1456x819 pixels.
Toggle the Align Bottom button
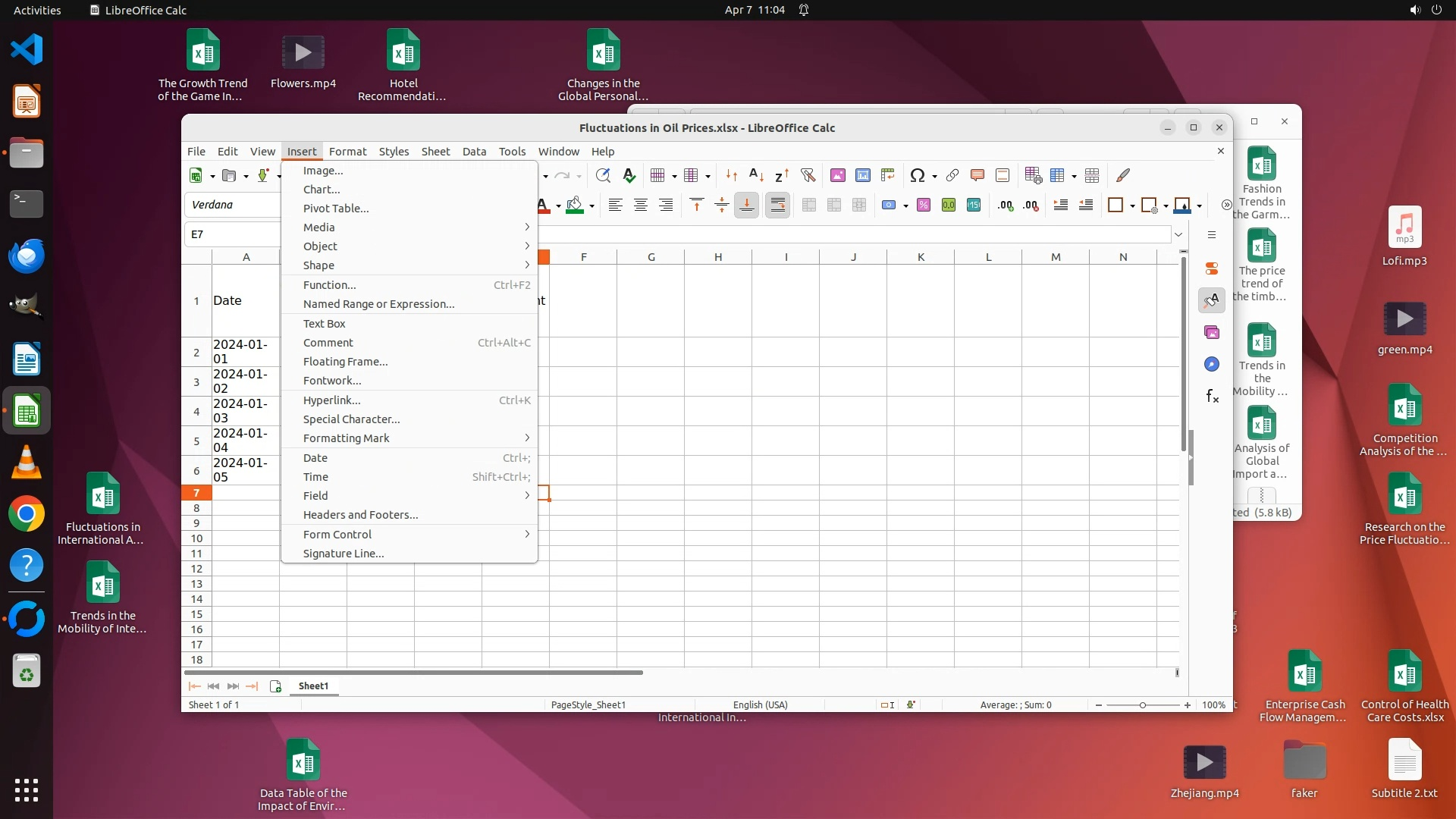click(x=747, y=206)
